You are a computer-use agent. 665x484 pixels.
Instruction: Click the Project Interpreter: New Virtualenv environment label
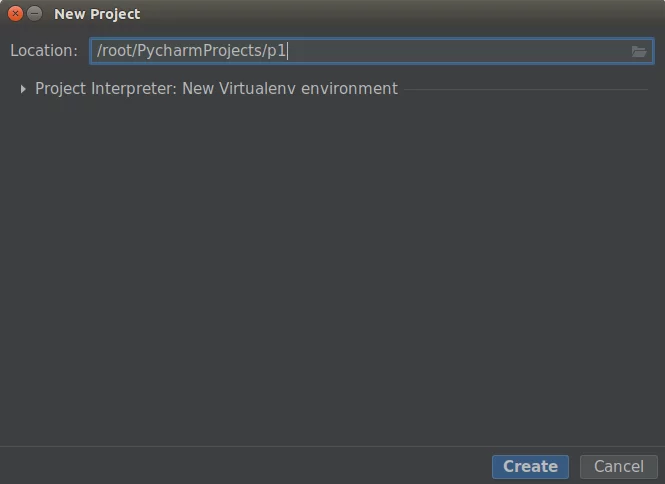pyautogui.click(x=216, y=89)
